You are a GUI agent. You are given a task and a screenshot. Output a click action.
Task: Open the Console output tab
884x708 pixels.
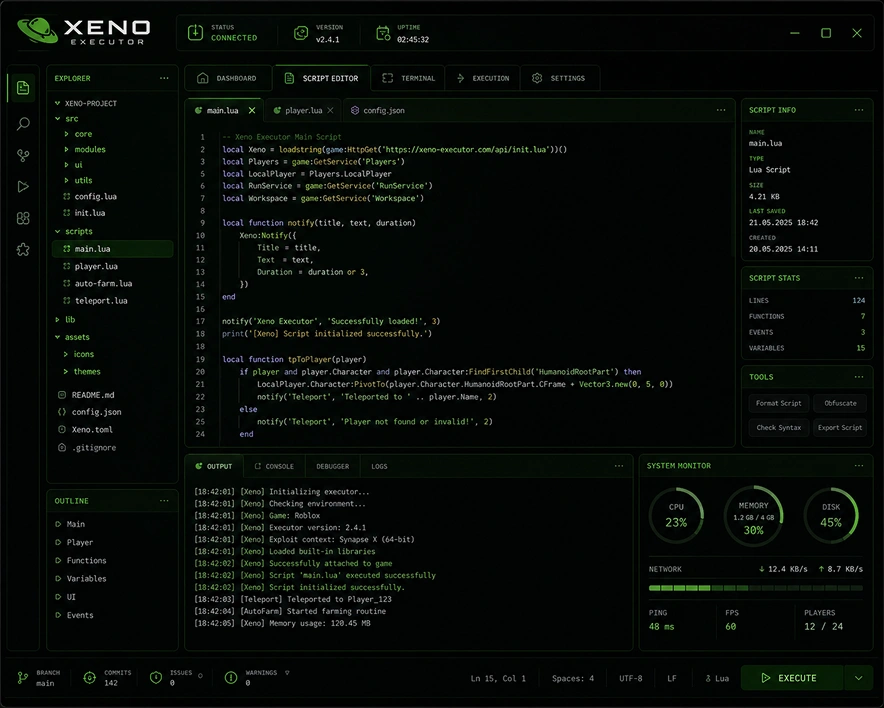click(x=274, y=466)
